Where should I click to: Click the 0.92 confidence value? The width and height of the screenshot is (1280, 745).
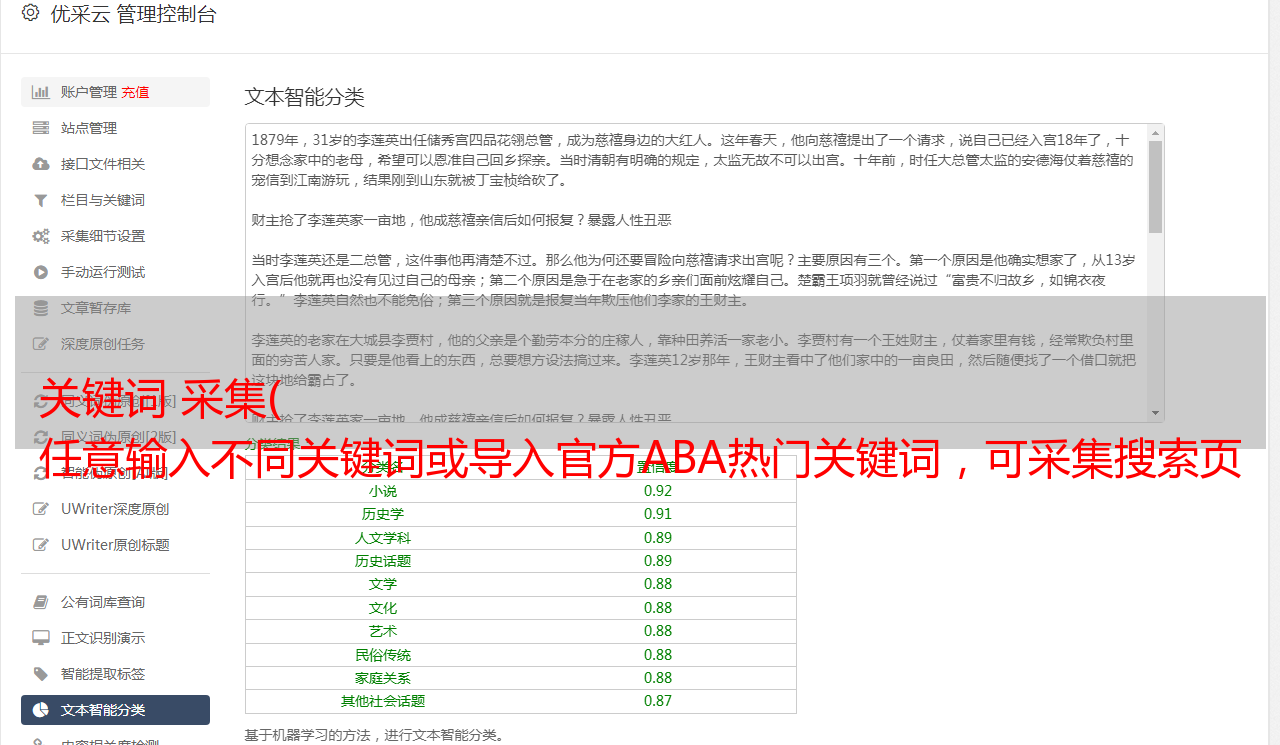tap(658, 491)
